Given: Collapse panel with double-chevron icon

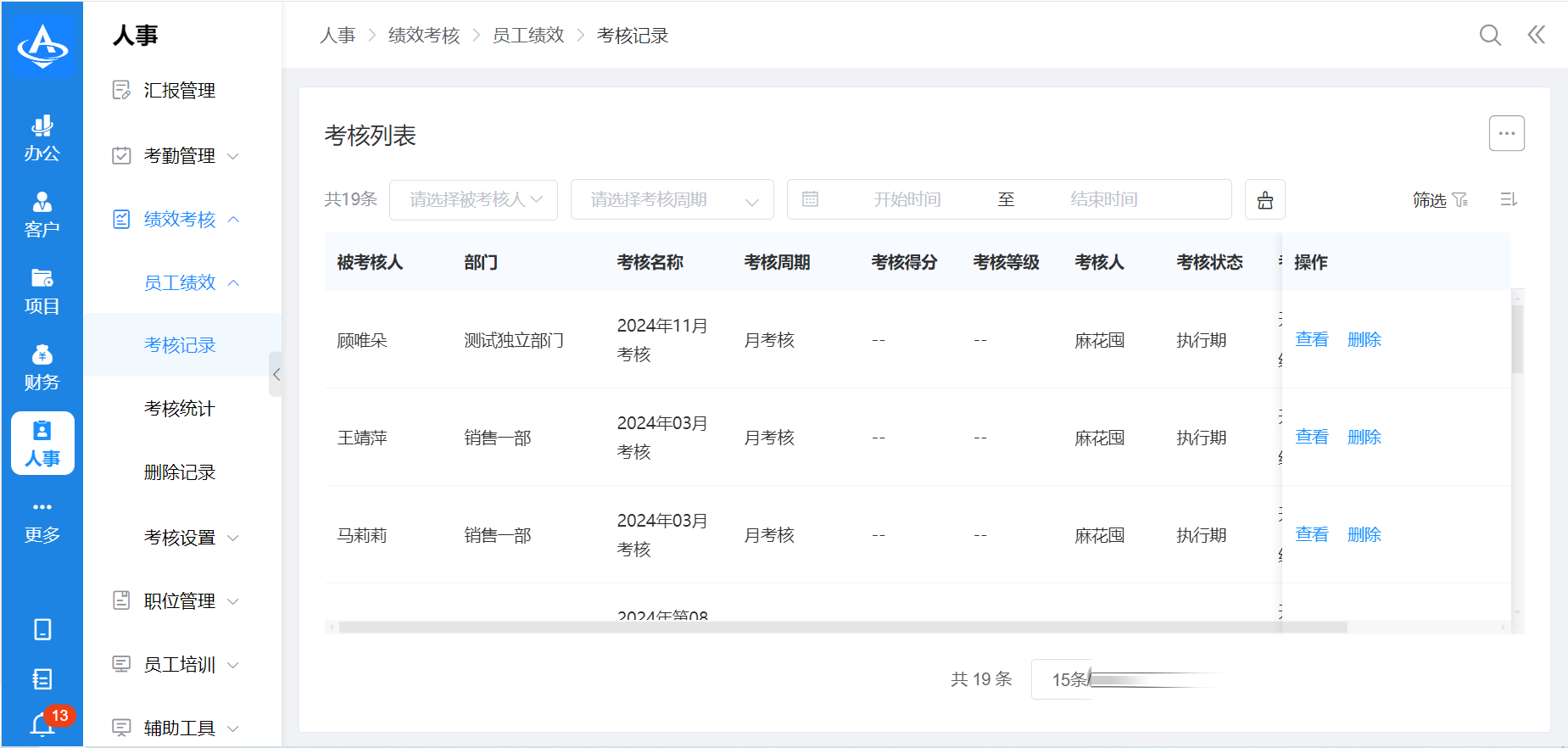Looking at the screenshot, I should pos(1536,35).
